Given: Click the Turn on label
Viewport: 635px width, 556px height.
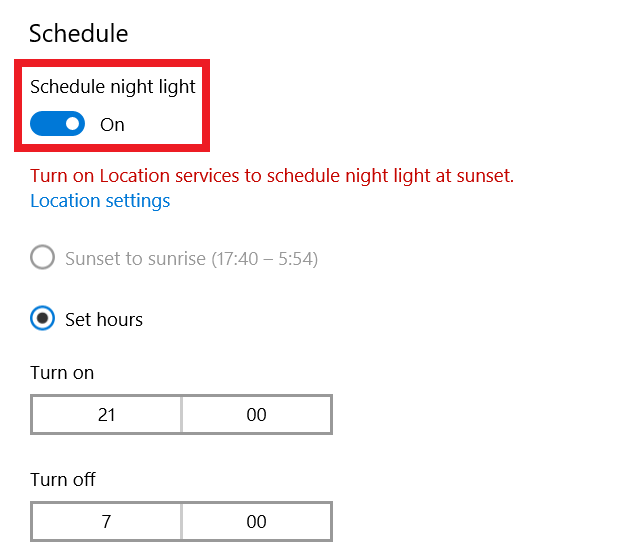Looking at the screenshot, I should click(x=62, y=373).
